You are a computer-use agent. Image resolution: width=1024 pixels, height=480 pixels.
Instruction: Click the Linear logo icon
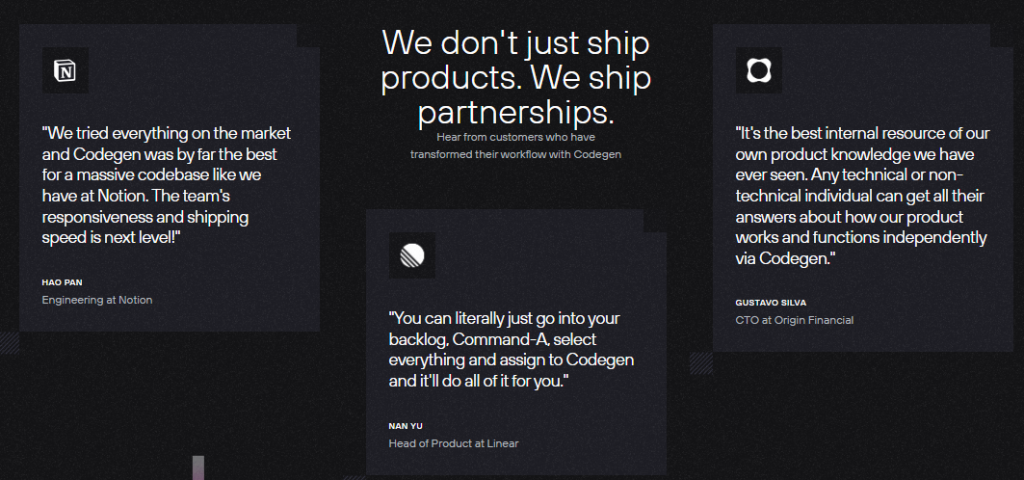coord(411,255)
